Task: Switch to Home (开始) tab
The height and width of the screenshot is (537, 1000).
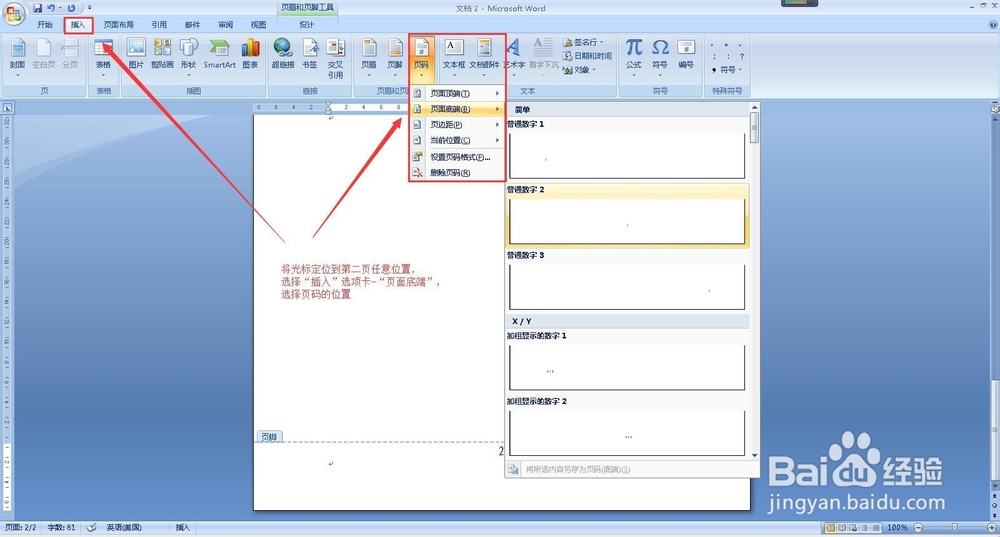Action: (x=45, y=24)
